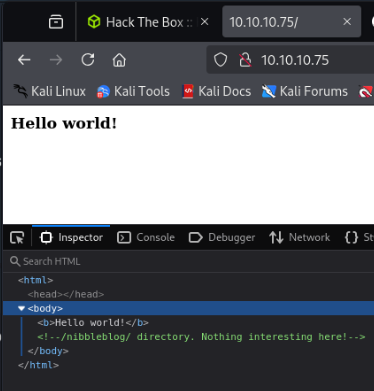The width and height of the screenshot is (374, 391).
Task: Go forward one page
Action: [x=56, y=60]
